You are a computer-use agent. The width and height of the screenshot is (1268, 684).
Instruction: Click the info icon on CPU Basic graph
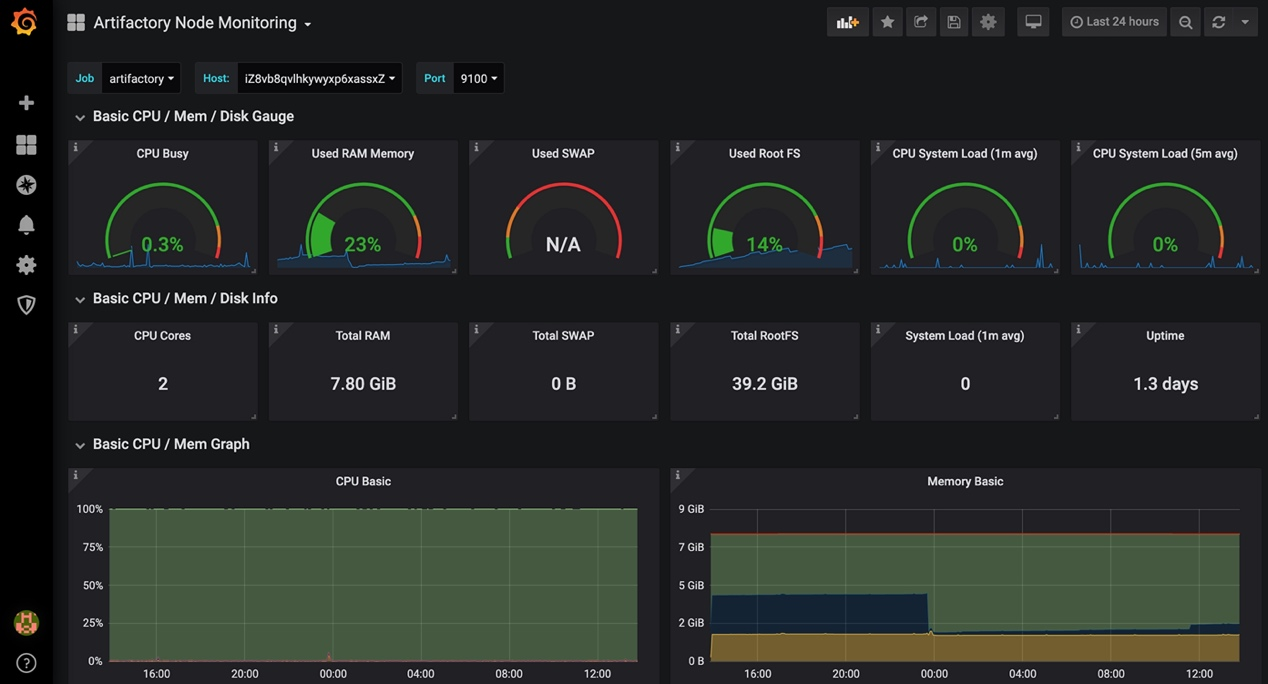tap(75, 475)
